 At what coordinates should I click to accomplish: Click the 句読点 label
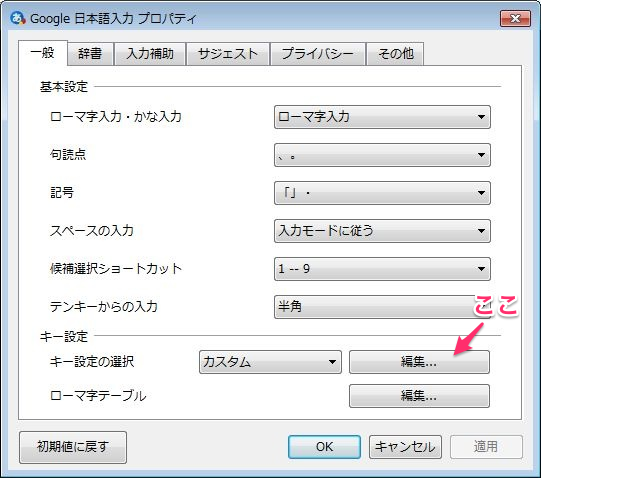68,155
